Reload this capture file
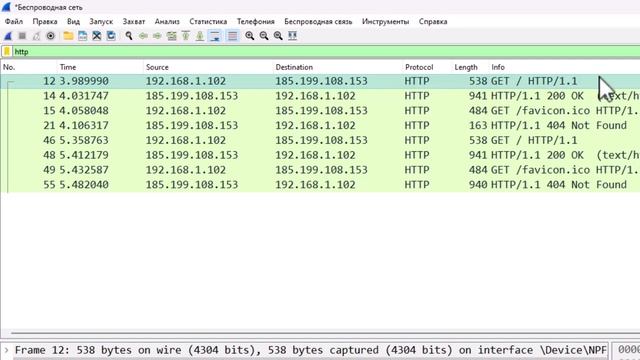 coord(111,36)
